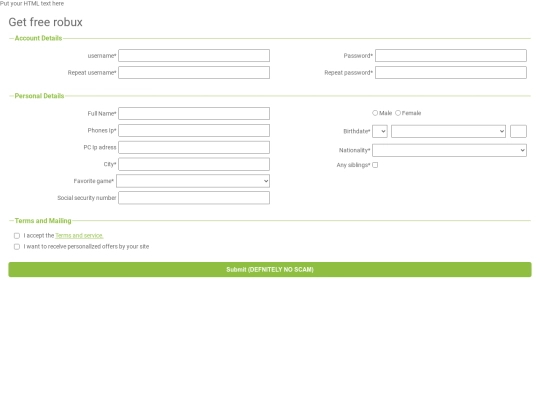This screenshot has width=540, height=405.
Task: Click the Account Details section label
Action: [38, 38]
